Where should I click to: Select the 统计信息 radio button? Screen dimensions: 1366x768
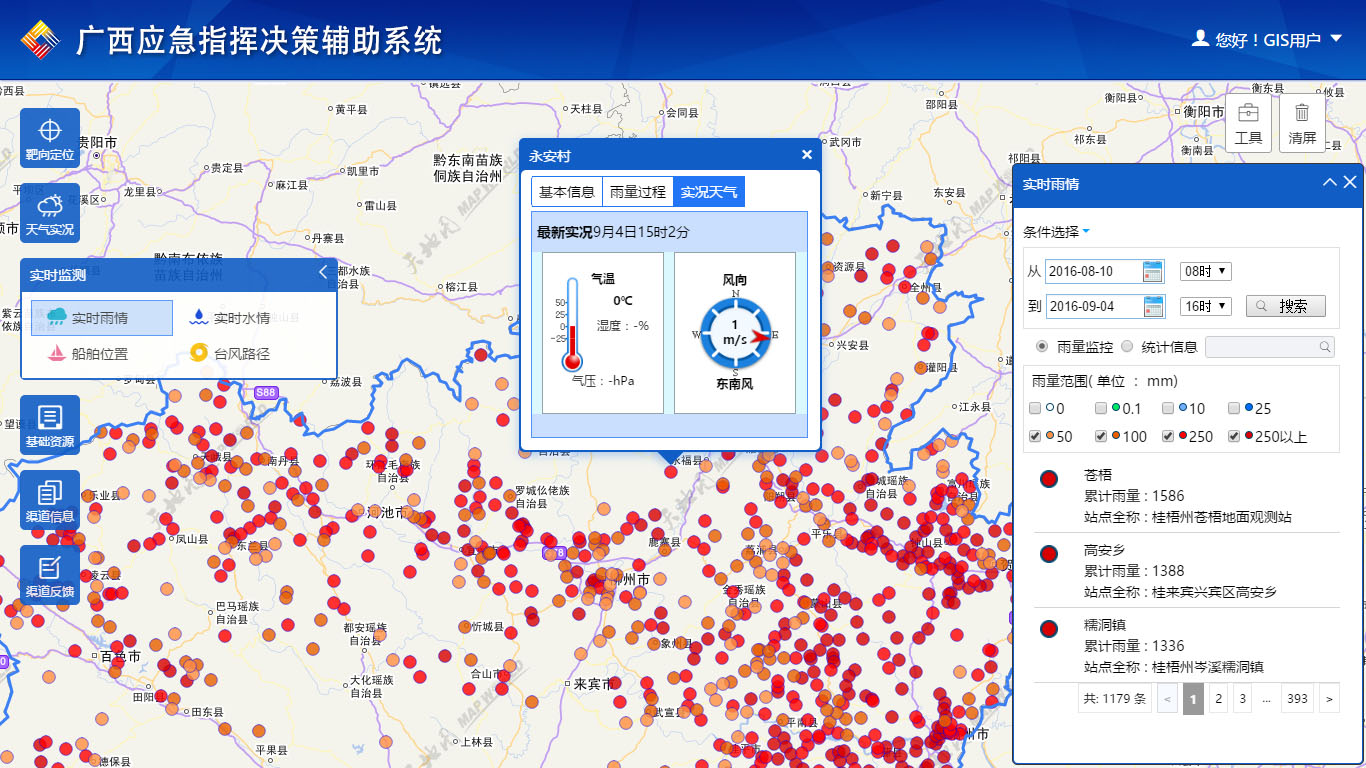[1127, 346]
